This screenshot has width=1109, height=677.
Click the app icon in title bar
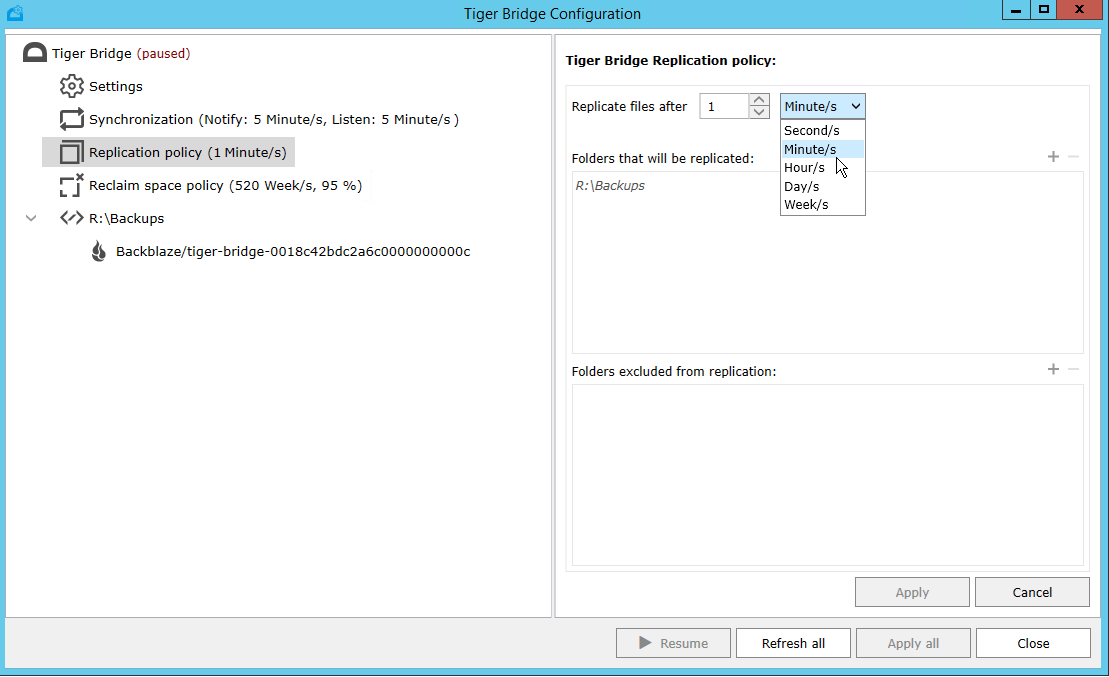[x=15, y=13]
